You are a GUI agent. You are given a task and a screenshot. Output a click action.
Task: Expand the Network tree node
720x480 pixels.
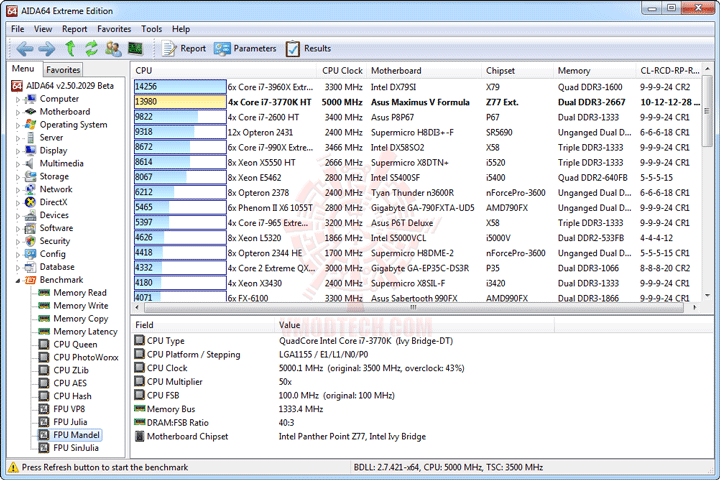(18, 190)
